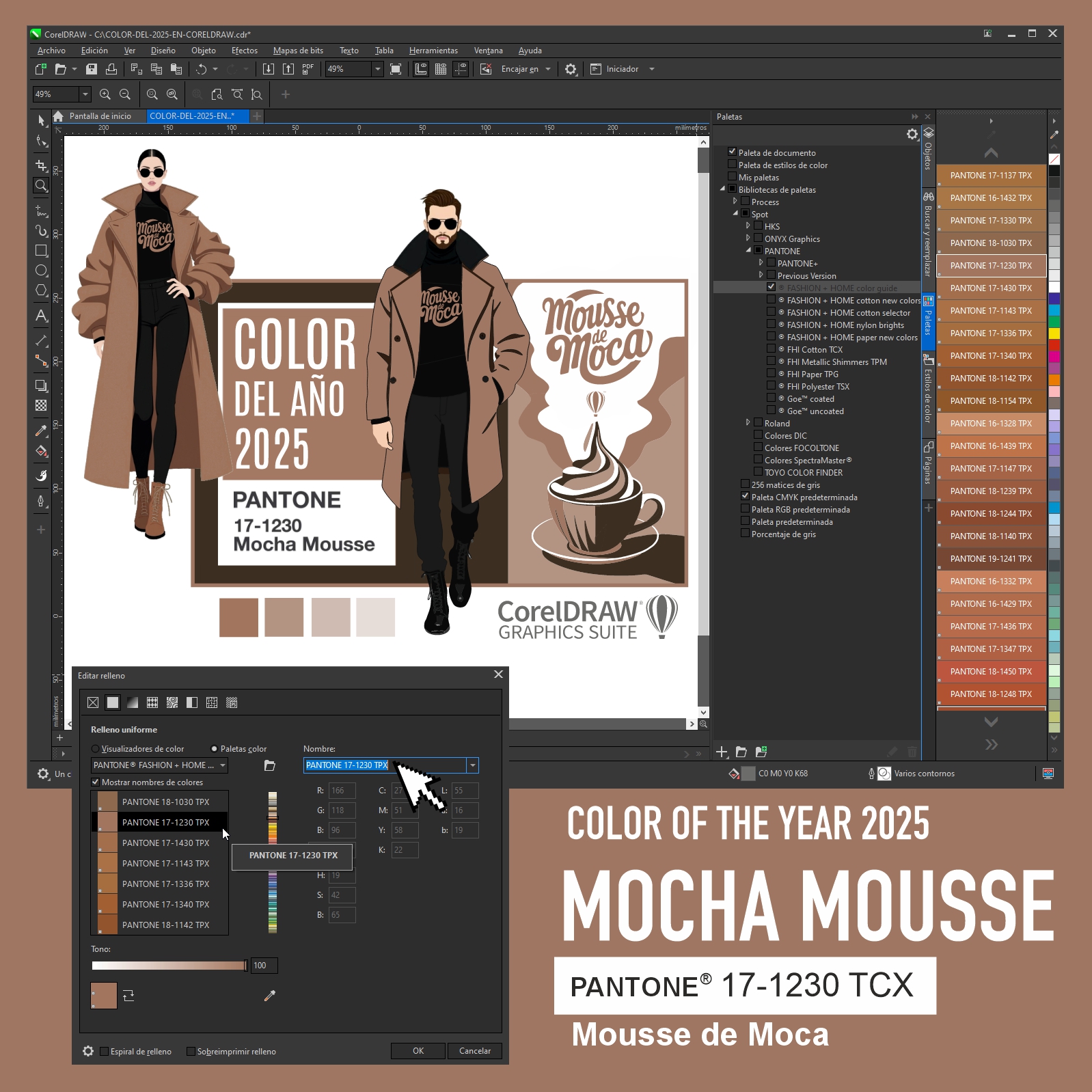This screenshot has width=1092, height=1092.
Task: Switch to Pantalla de inicio tab
Action: pos(100,116)
